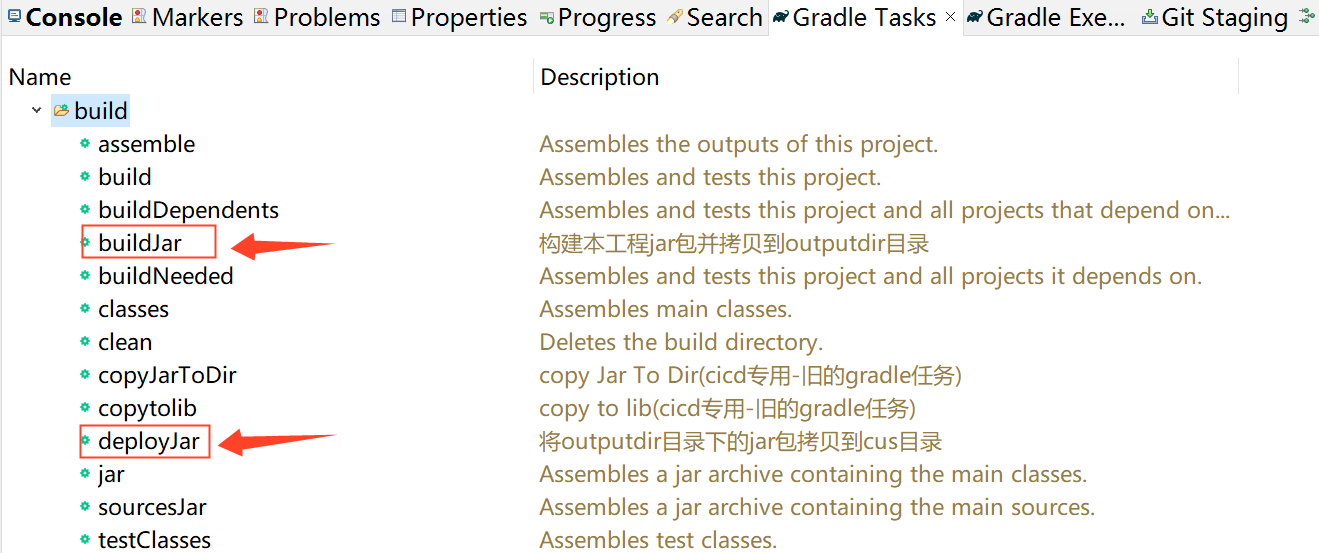Click the Gradle Tasks elephant icon
This screenshot has width=1319, height=553.
pyautogui.click(x=780, y=17)
